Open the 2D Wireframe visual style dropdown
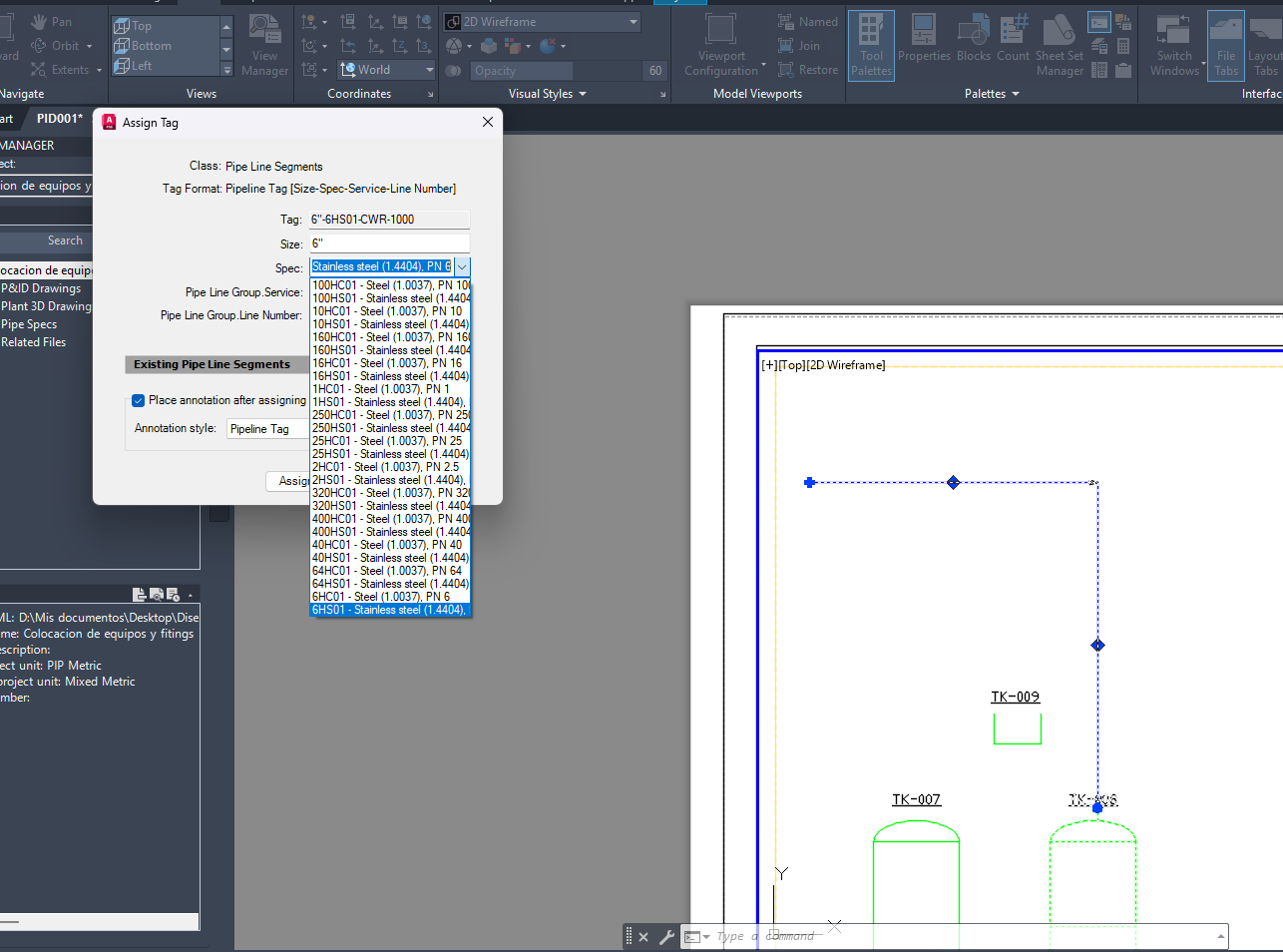 (542, 22)
